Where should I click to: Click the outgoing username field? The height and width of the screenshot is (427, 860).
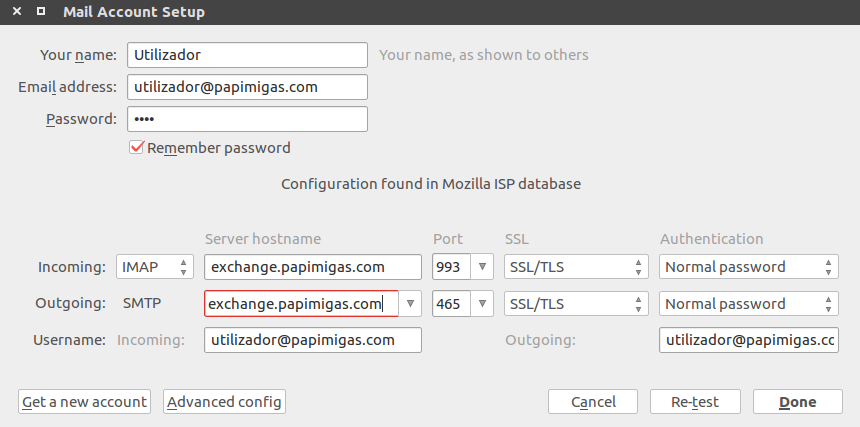748,340
